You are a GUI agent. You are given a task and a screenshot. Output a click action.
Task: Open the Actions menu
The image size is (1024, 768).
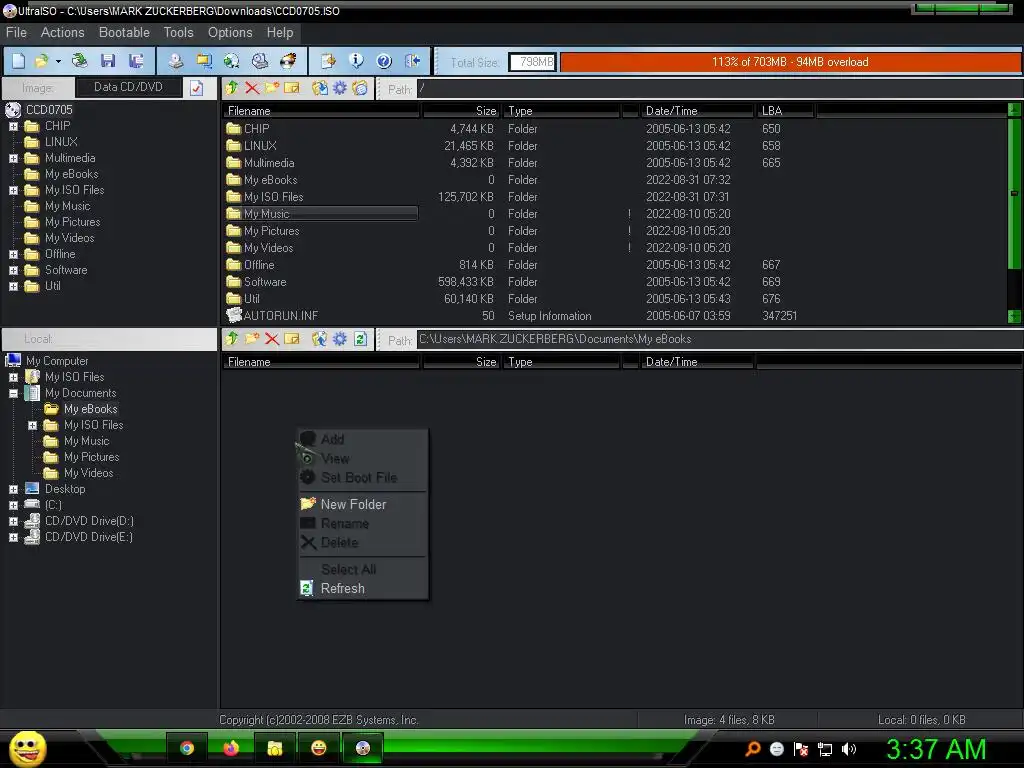63,33
